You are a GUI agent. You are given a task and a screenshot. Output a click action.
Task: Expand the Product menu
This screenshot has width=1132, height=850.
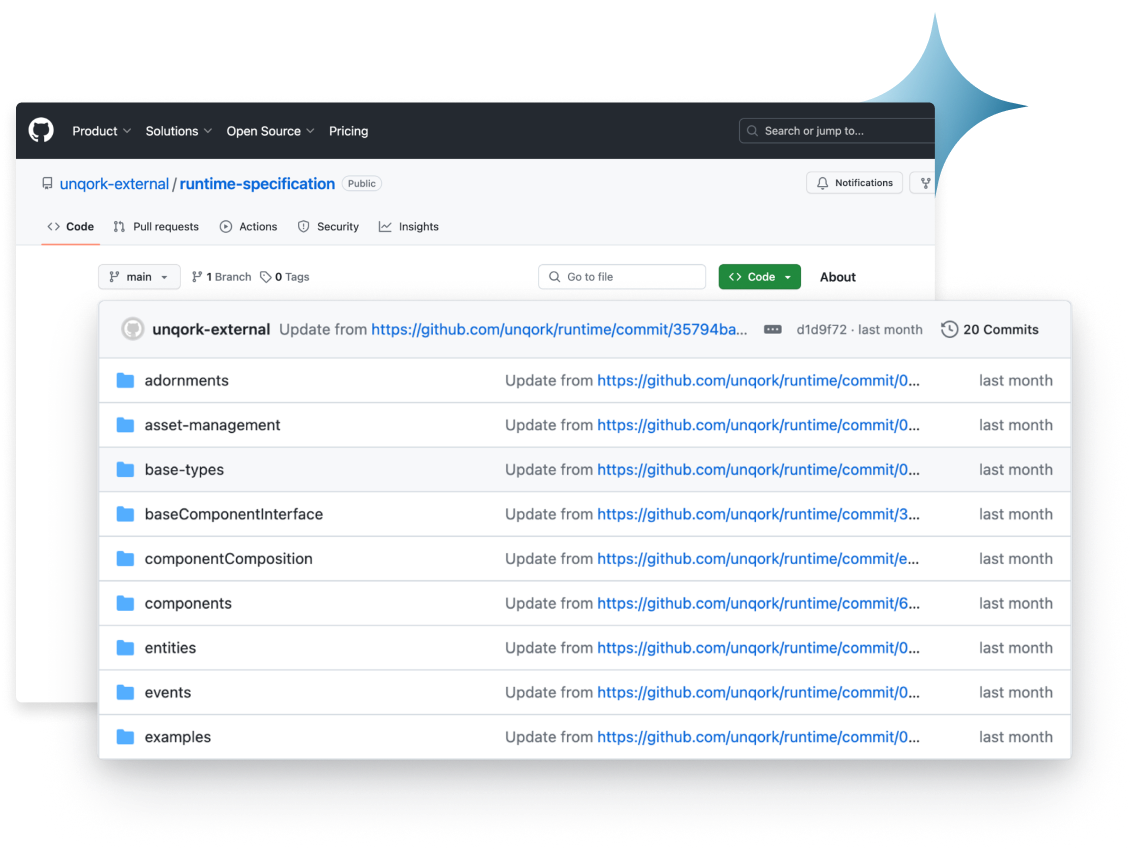pos(102,131)
